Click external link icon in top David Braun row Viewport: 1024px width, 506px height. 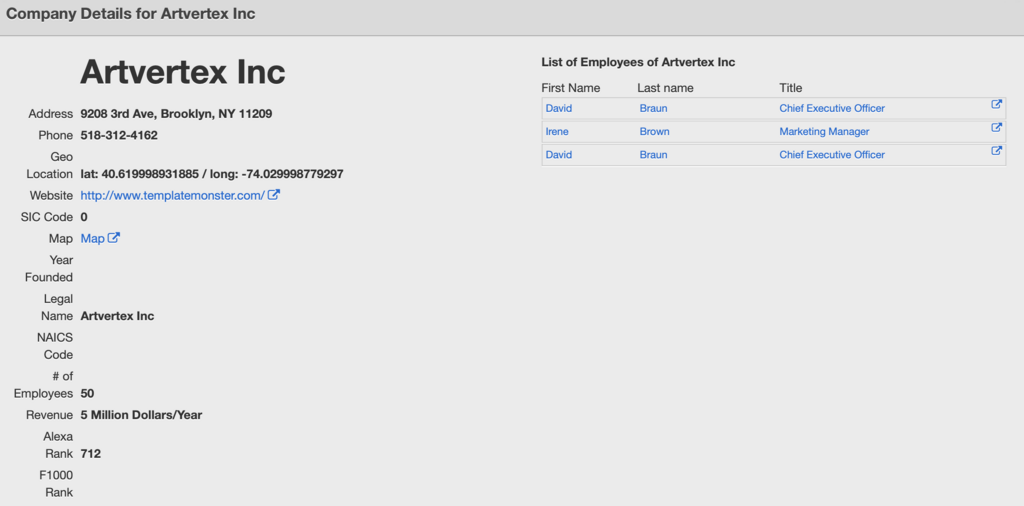[996, 105]
